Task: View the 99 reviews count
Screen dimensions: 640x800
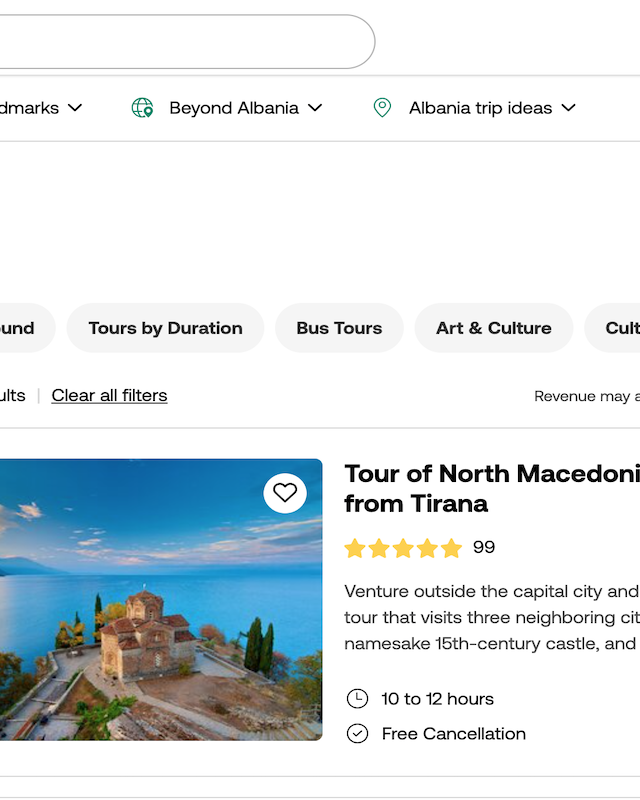Action: [484, 547]
